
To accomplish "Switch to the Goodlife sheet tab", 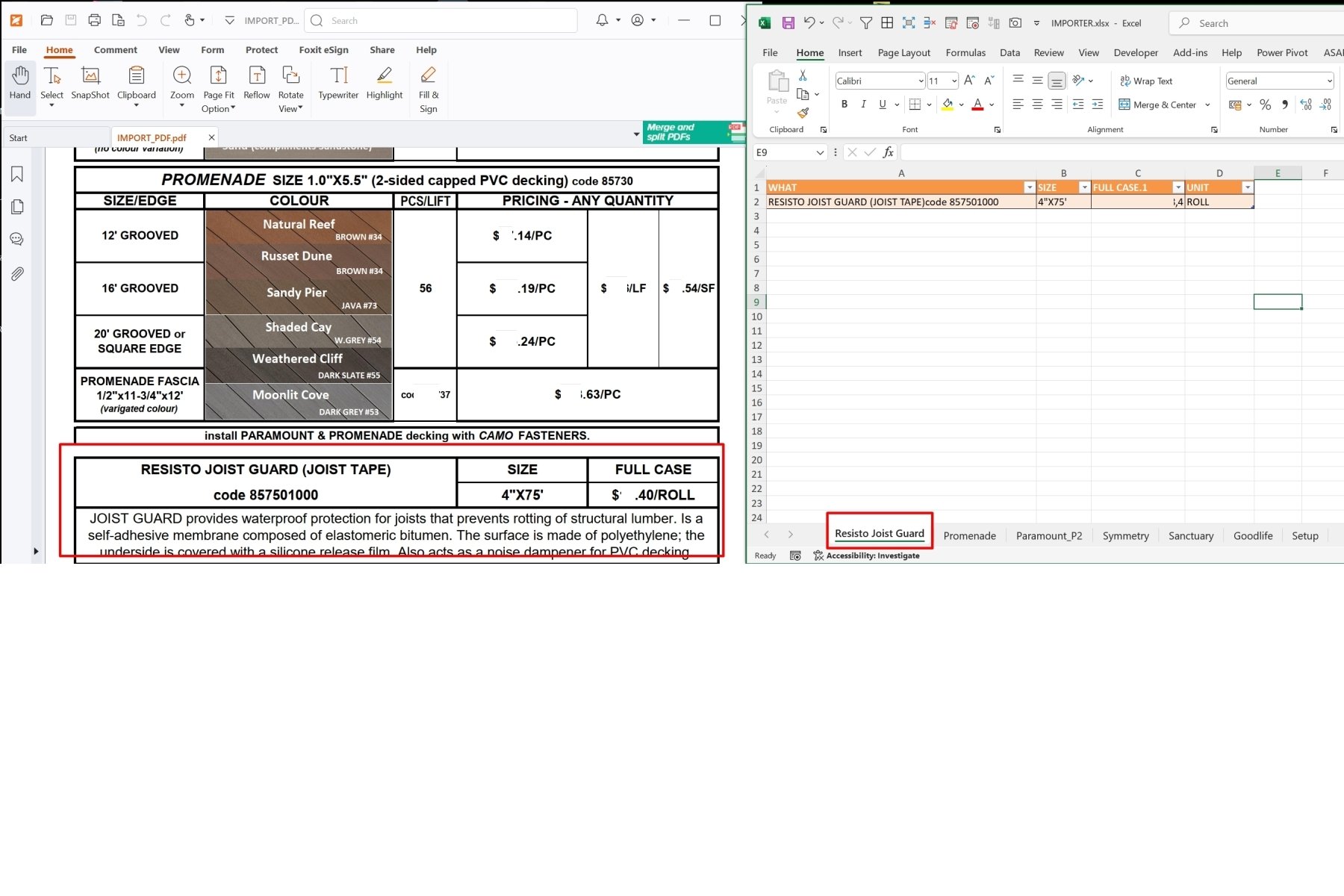I will tap(1253, 535).
